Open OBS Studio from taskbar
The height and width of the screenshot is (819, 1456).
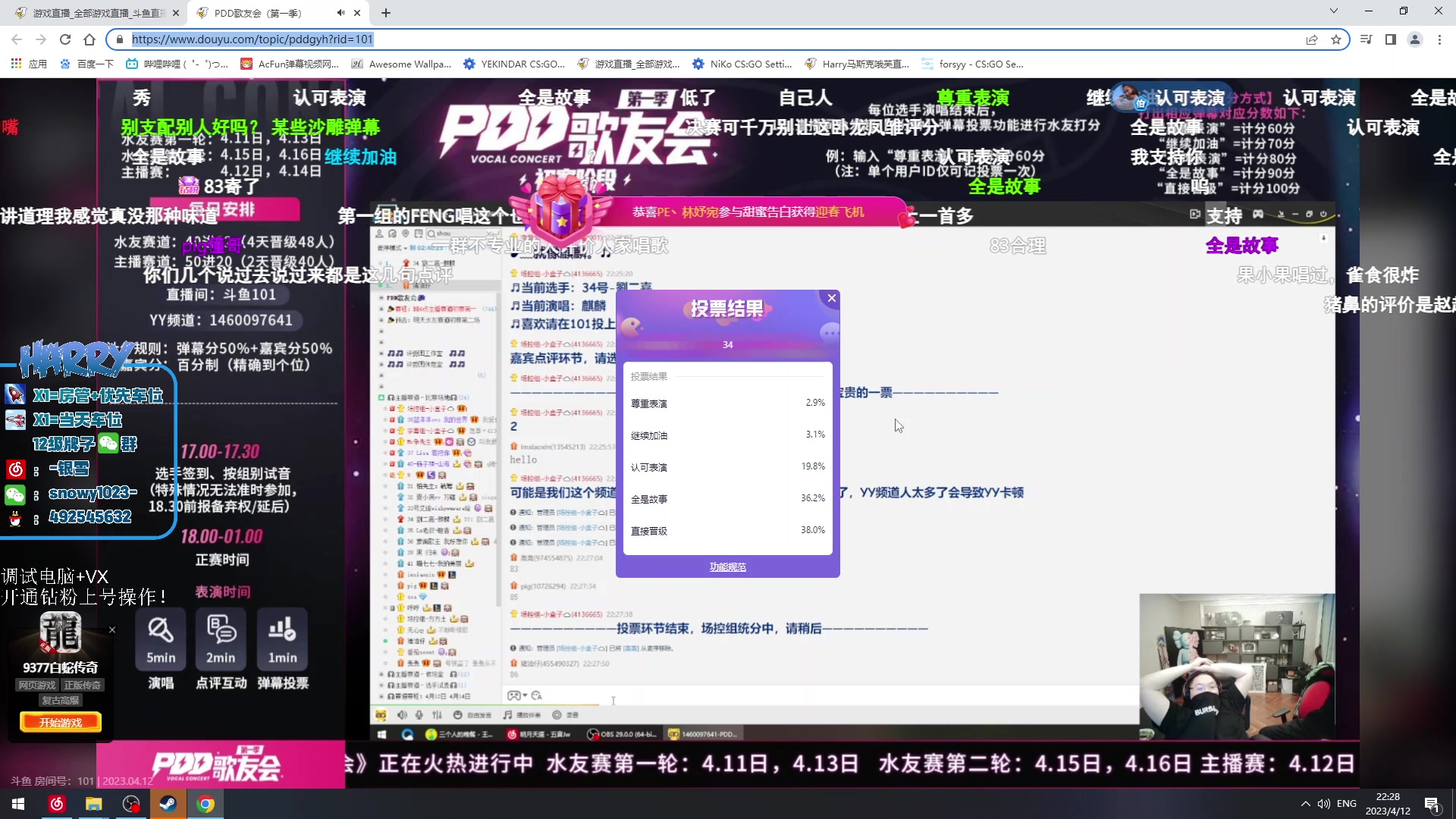131,804
